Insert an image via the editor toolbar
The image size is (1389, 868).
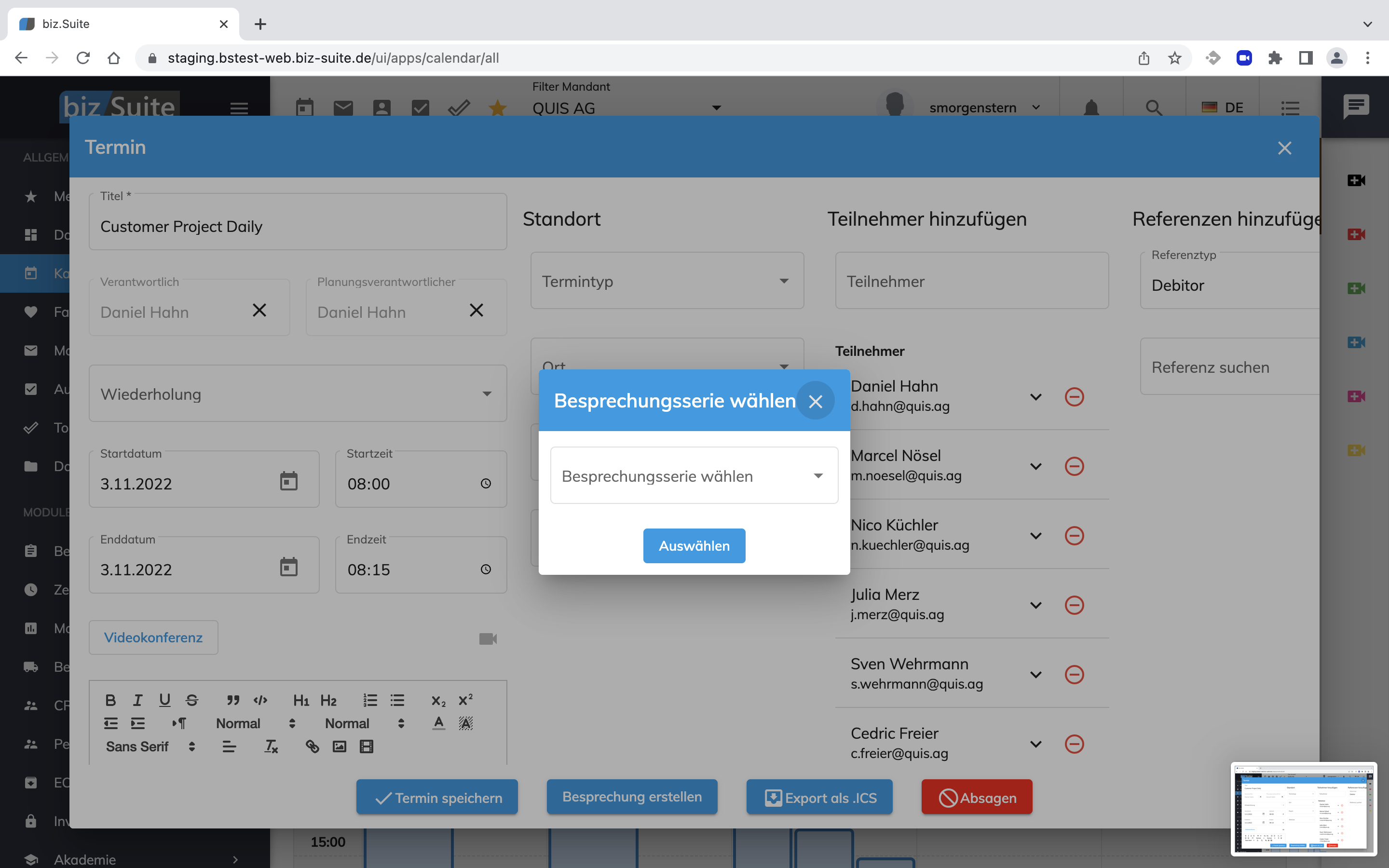[339, 746]
